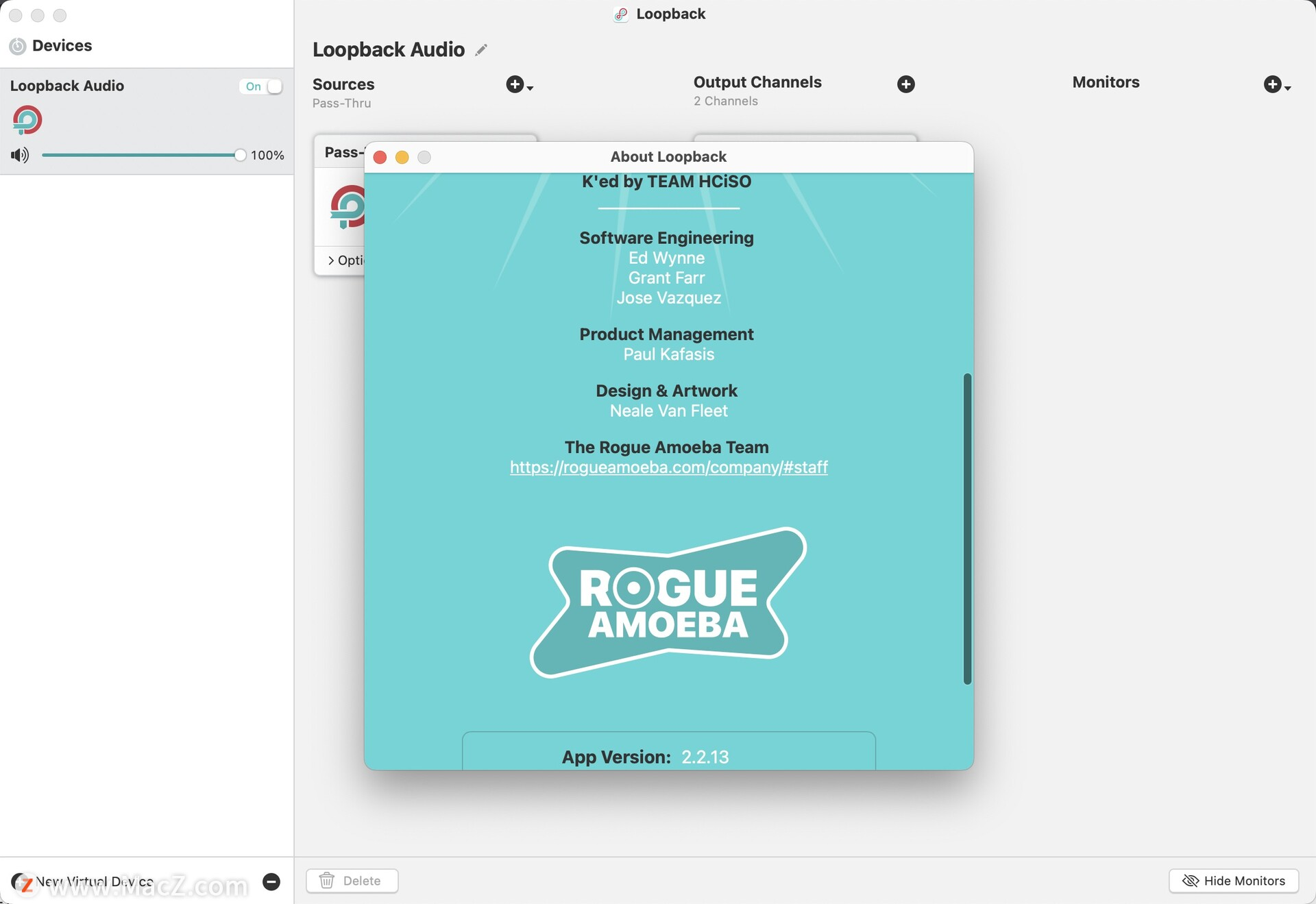Screen dimensions: 1316x904
Task: Adjust the Loopback Audio volume slider
Action: [144, 155]
